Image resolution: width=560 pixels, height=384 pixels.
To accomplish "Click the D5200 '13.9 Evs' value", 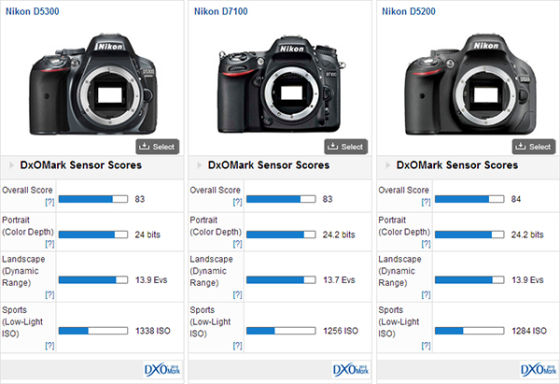I will tap(528, 280).
